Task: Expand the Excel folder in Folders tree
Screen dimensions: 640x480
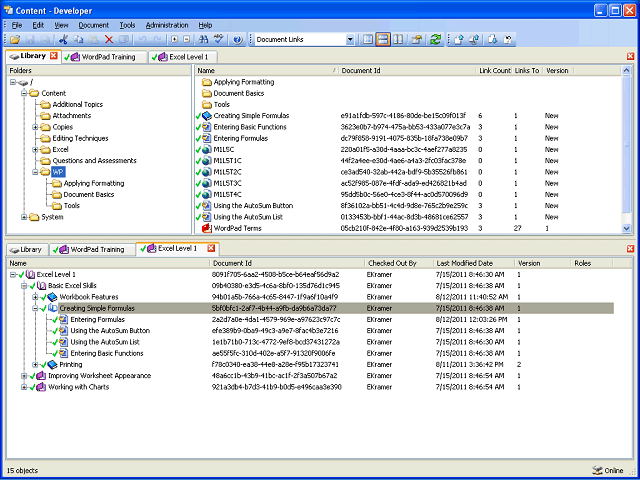Action: pos(35,150)
